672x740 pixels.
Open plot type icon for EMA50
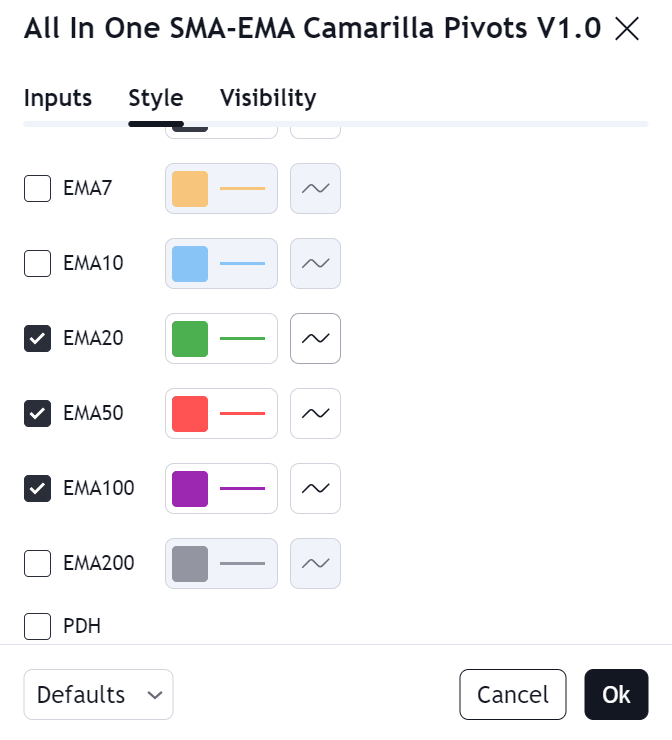coord(315,413)
